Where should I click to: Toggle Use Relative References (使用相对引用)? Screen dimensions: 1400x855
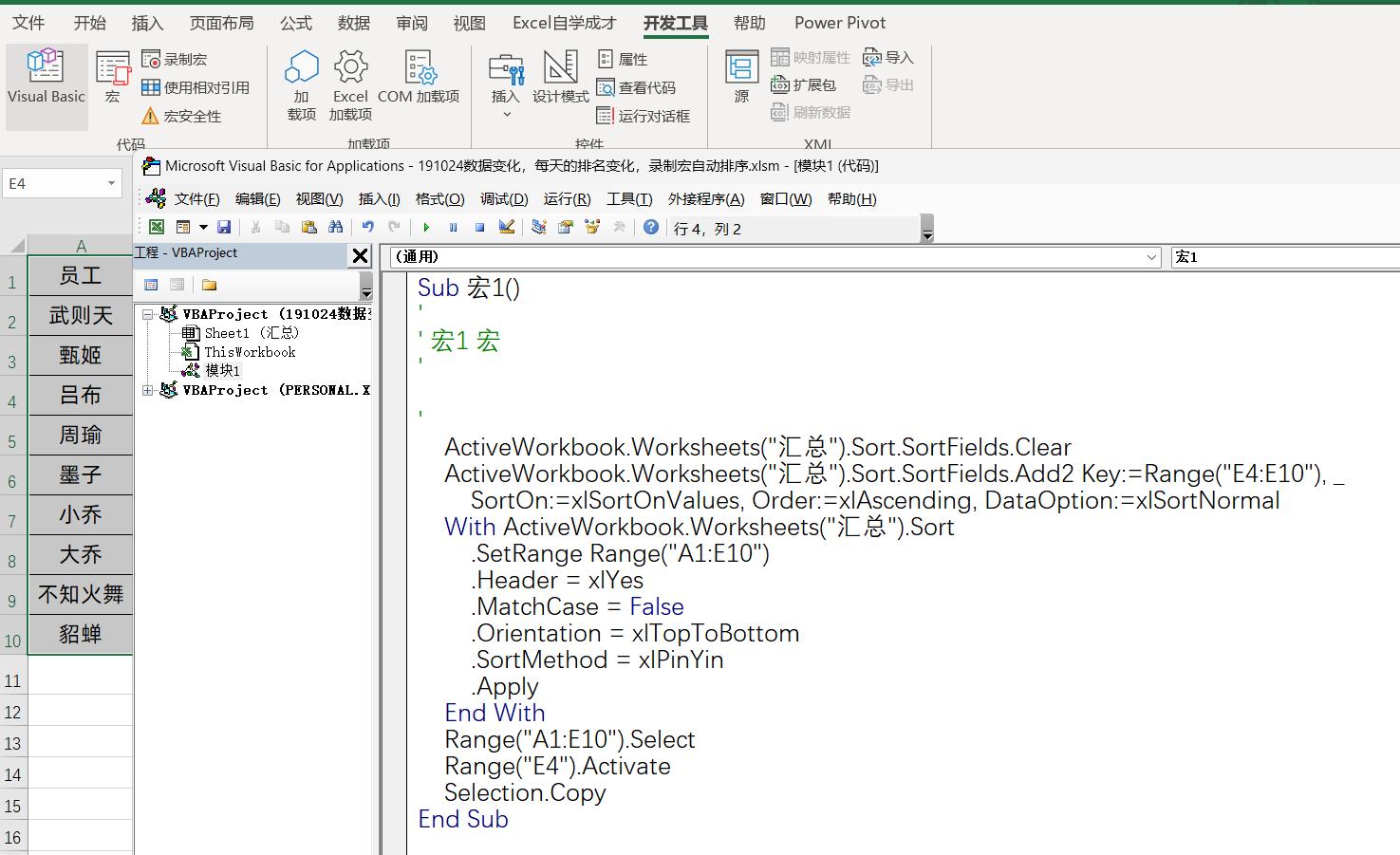[x=196, y=87]
